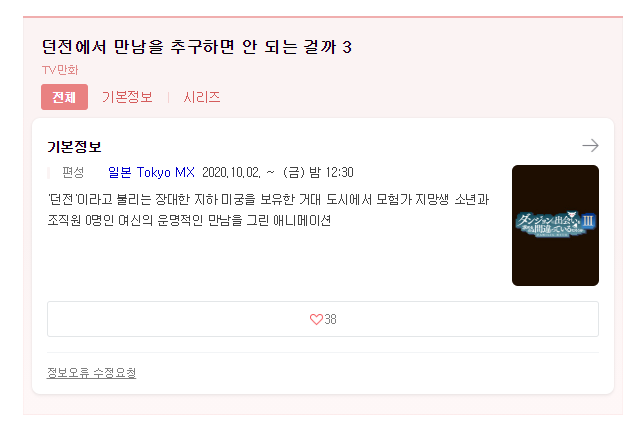Image resolution: width=642 pixels, height=432 pixels.
Task: Click the title 던전에서 만남을 추구하면 안 되는 걸까 3
Action: [197, 47]
